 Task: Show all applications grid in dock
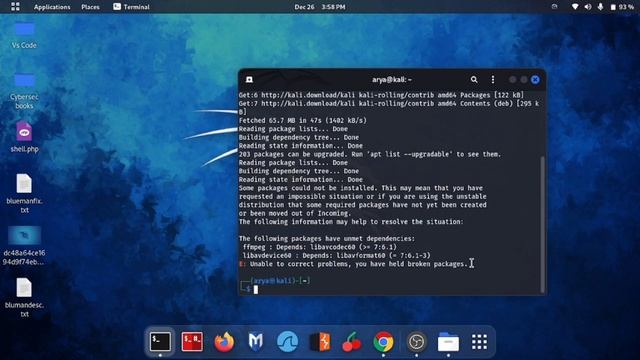pos(479,342)
